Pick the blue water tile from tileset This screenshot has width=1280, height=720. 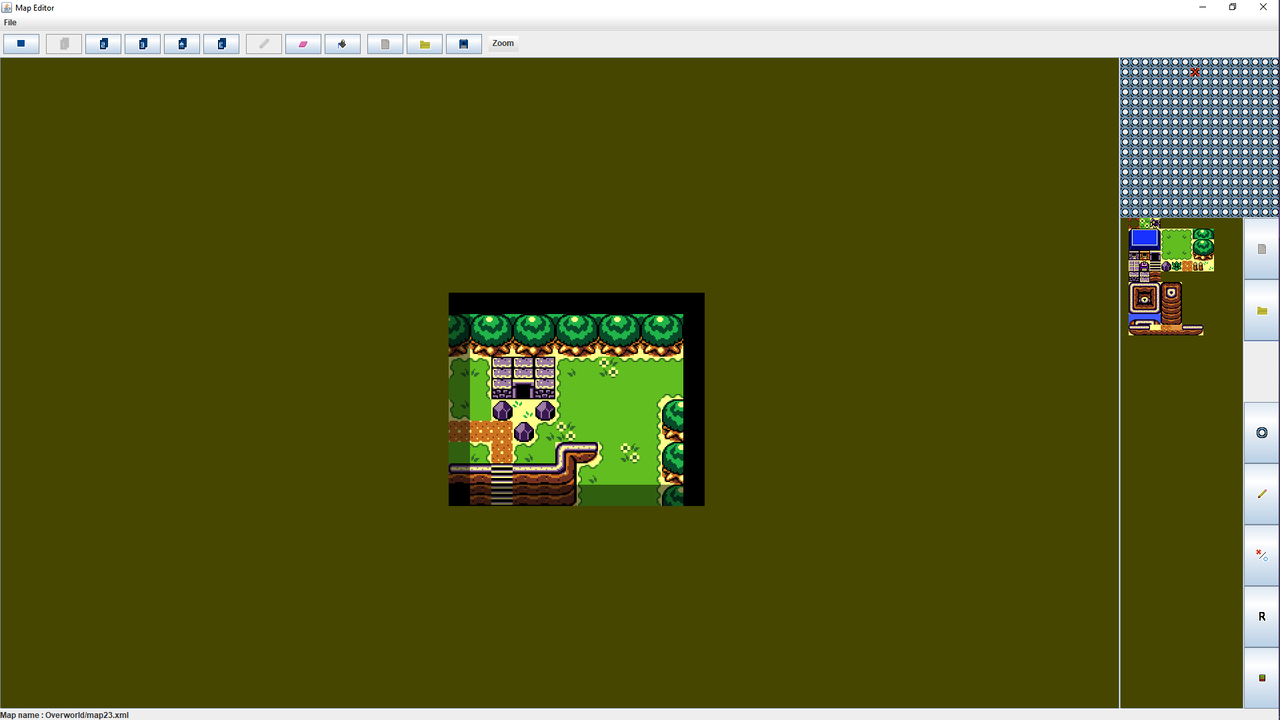1144,239
